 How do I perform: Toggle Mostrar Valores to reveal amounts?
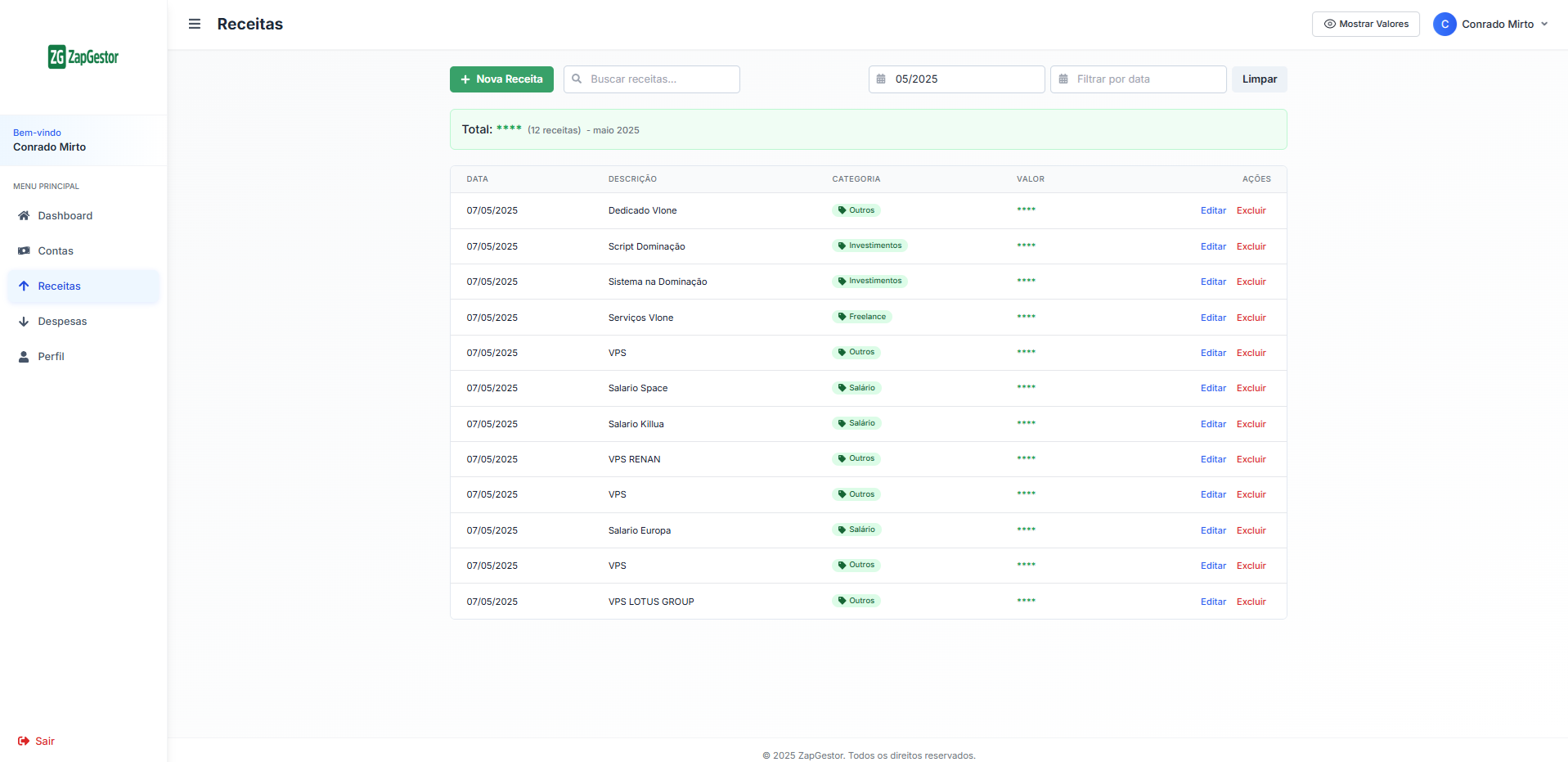tap(1364, 24)
